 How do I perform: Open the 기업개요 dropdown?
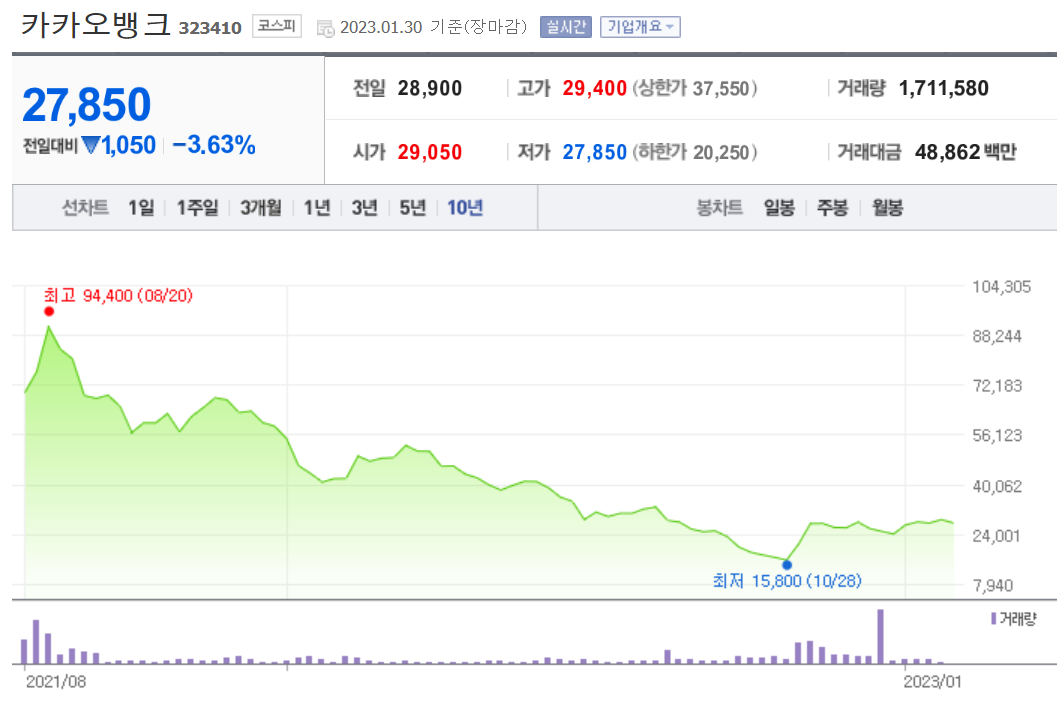coord(640,27)
